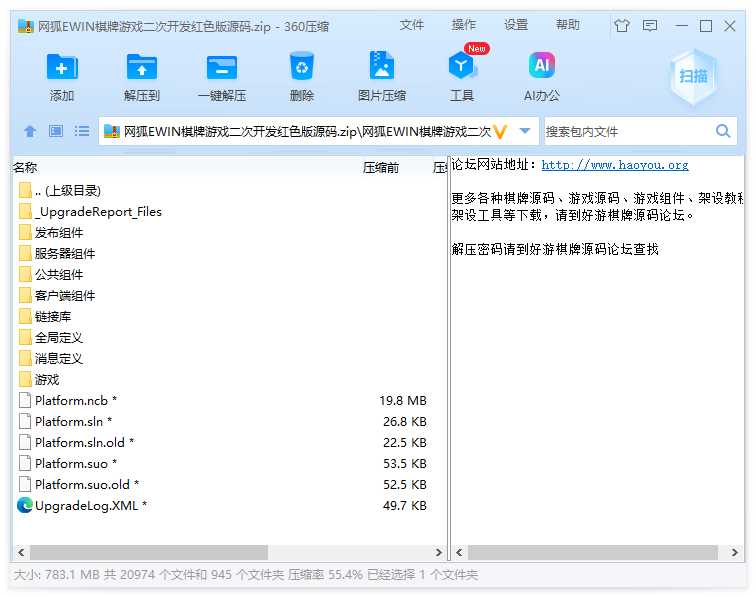
Task: Open the 帮助 menu
Action: click(x=567, y=25)
